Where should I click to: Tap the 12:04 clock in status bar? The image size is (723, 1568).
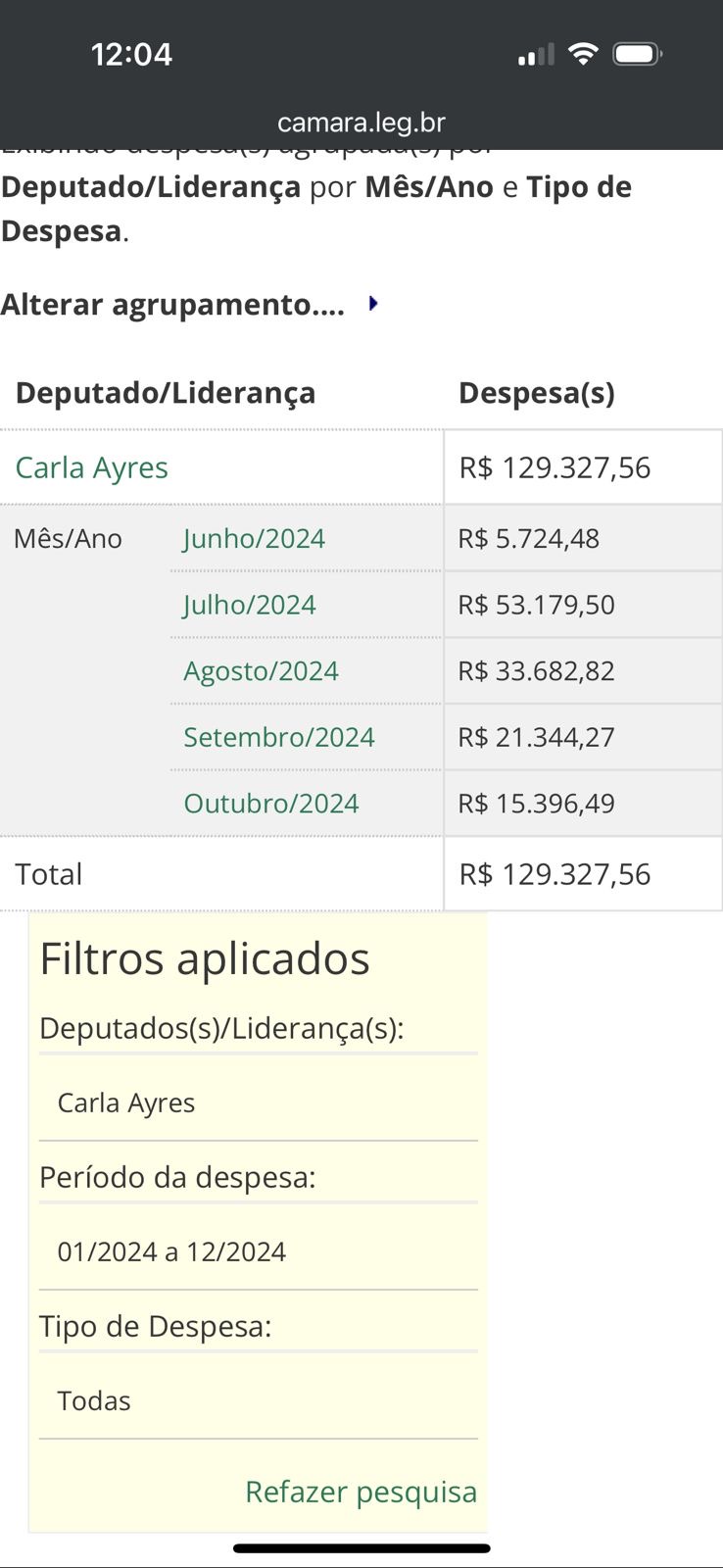point(131,54)
